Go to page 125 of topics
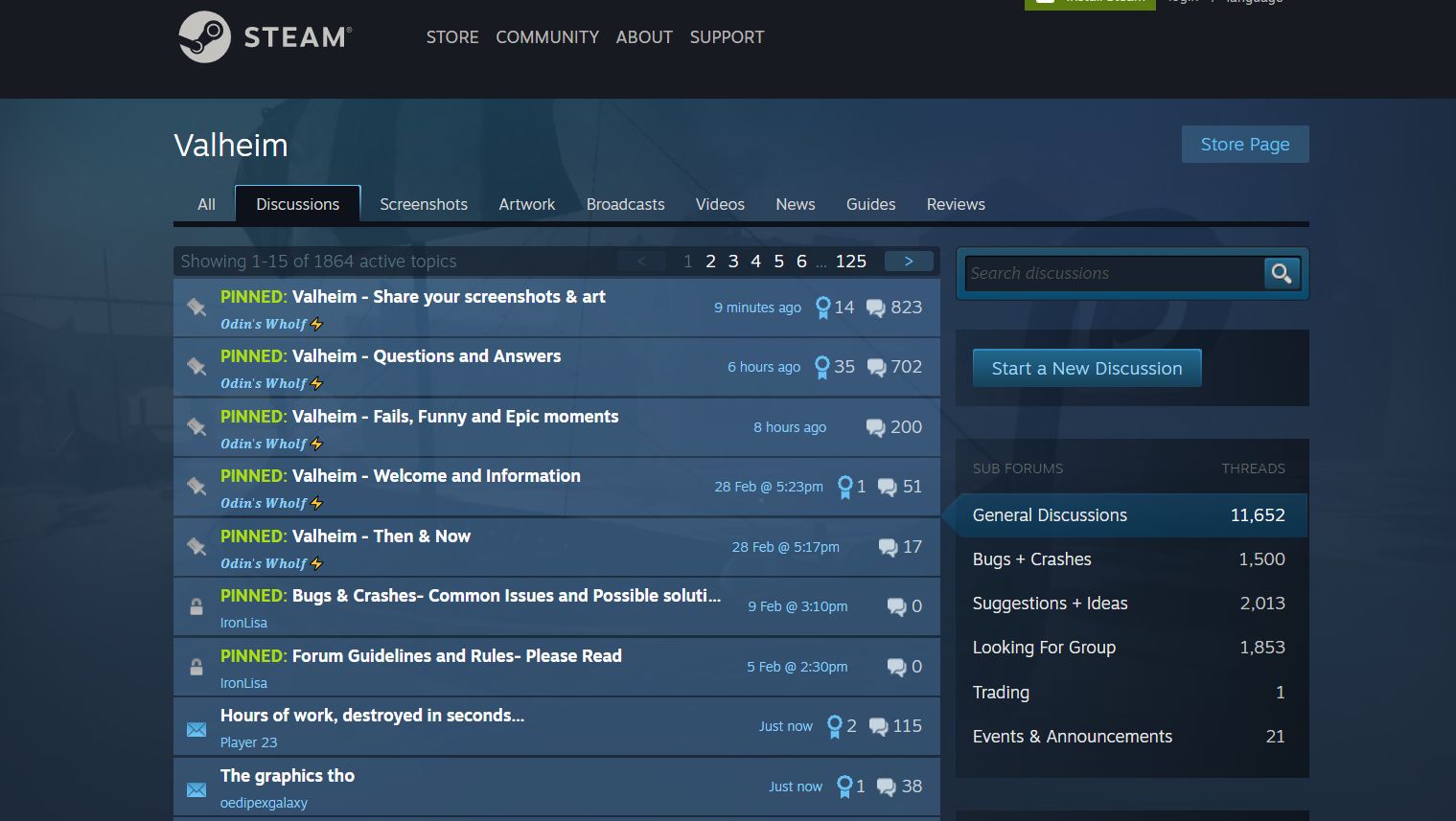The image size is (1456, 821). click(851, 261)
